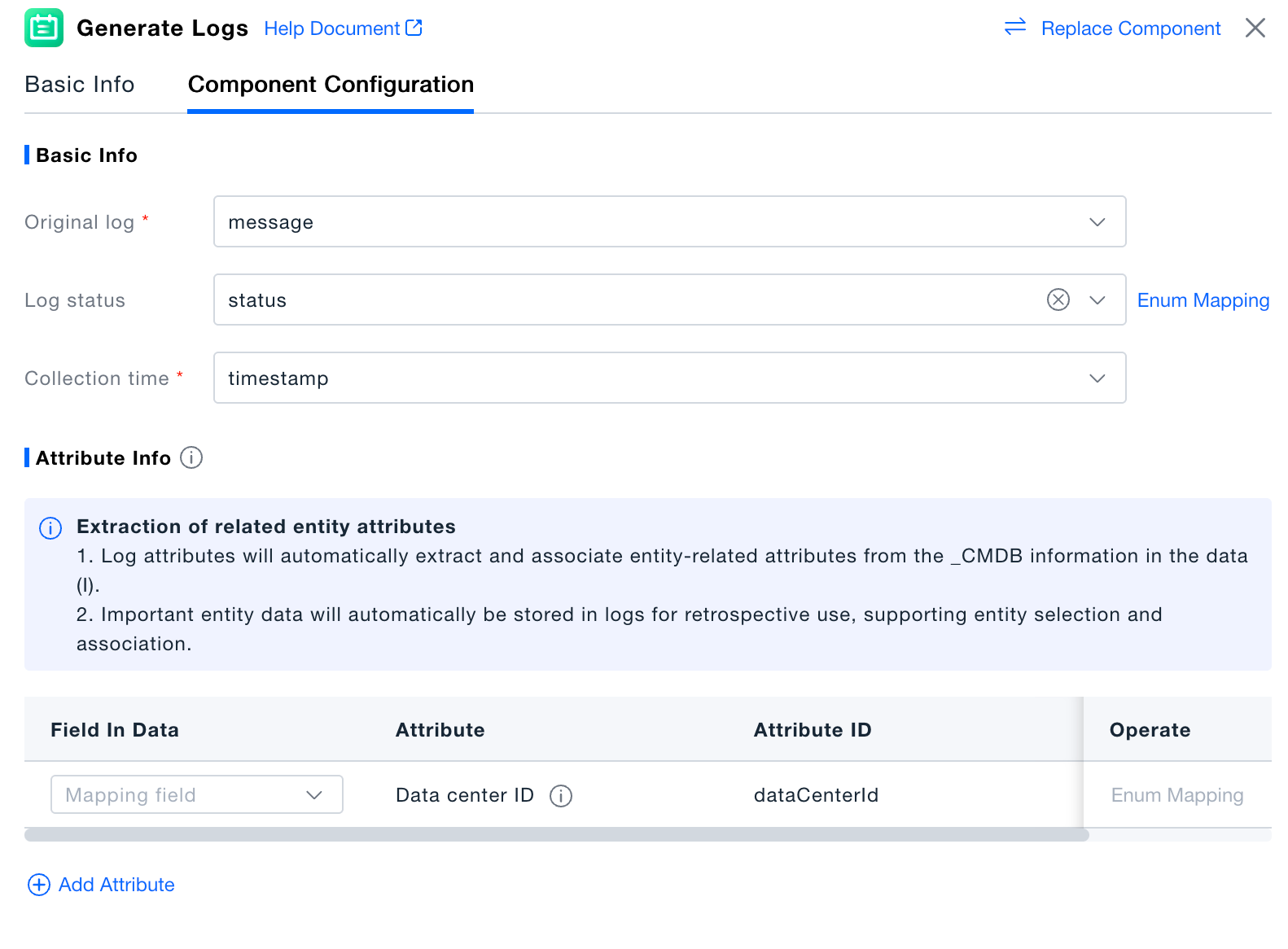Click the Attribute Info help icon
Screen dimensions: 1288x949
pyautogui.click(x=191, y=458)
